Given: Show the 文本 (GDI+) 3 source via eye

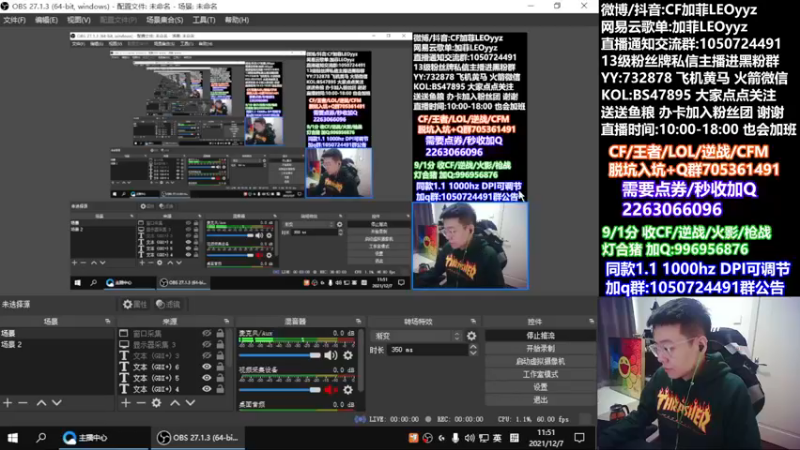Looking at the screenshot, I should coord(207,356).
